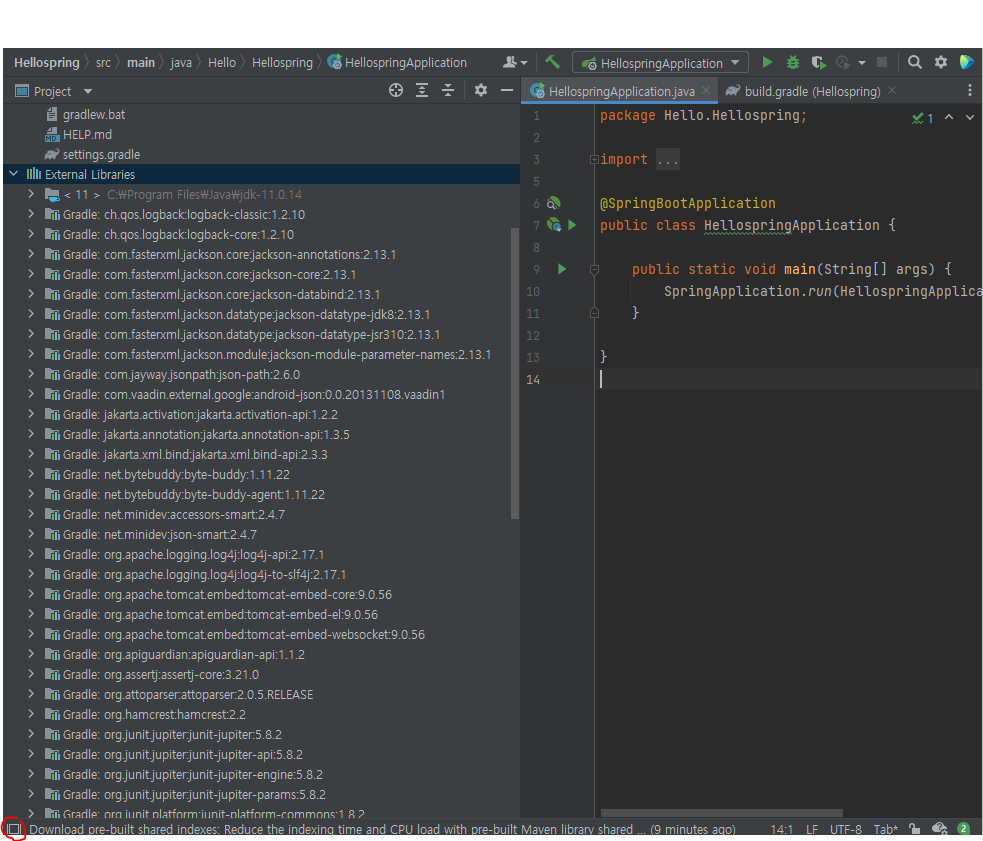This screenshot has width=983, height=841.
Task: Click Collapse All icon in Project panel
Action: 448,90
